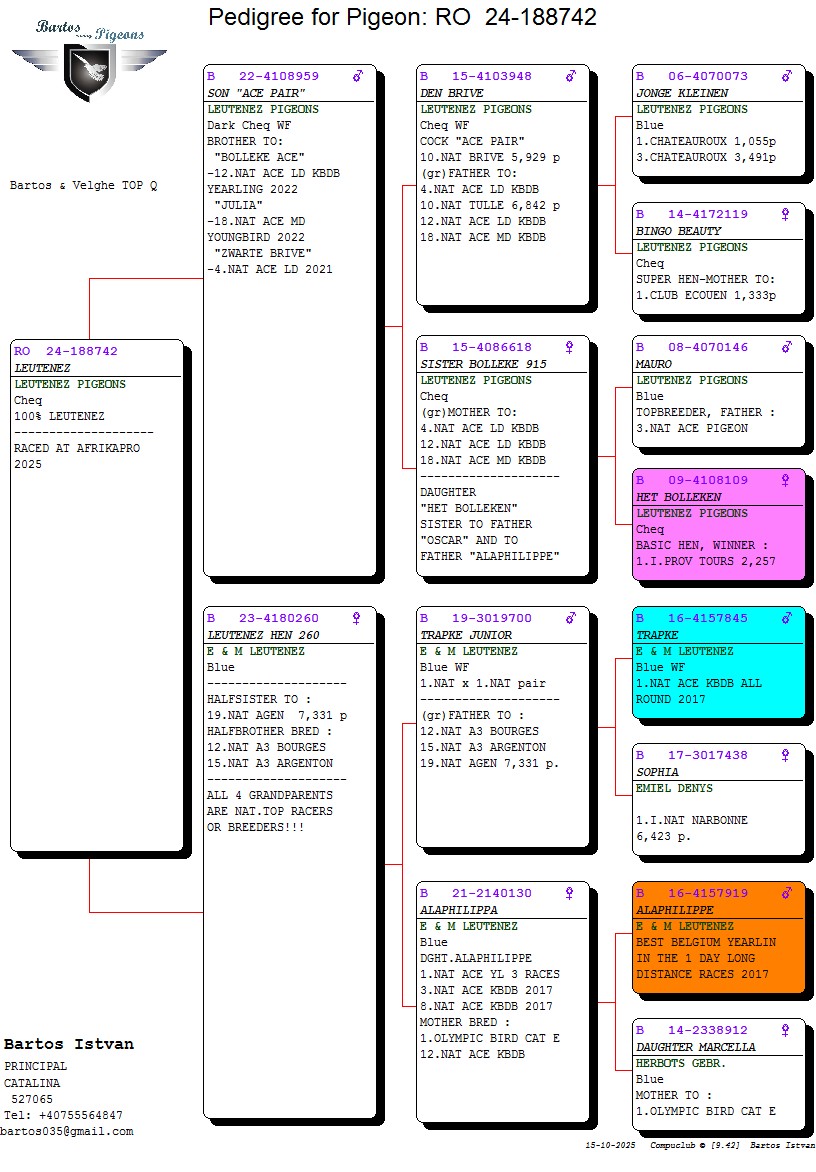Click the telephone number +40755564847
Image resolution: width=816 pixels, height=1172 pixels.
[x=64, y=1115]
